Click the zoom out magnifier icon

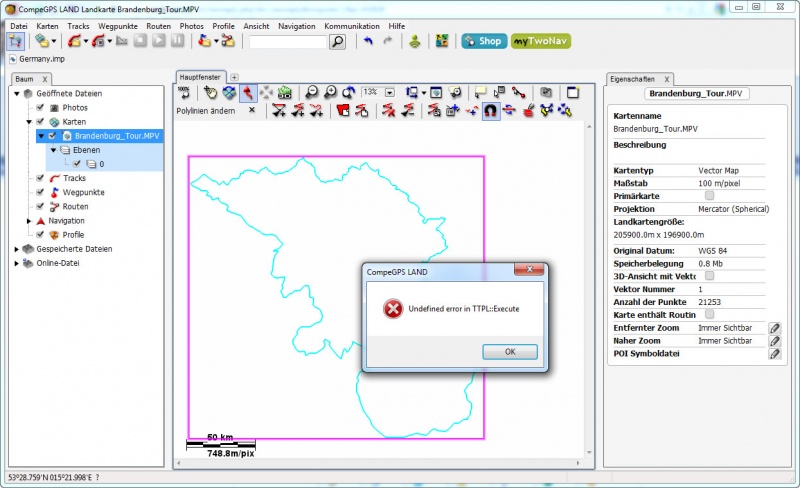(311, 92)
